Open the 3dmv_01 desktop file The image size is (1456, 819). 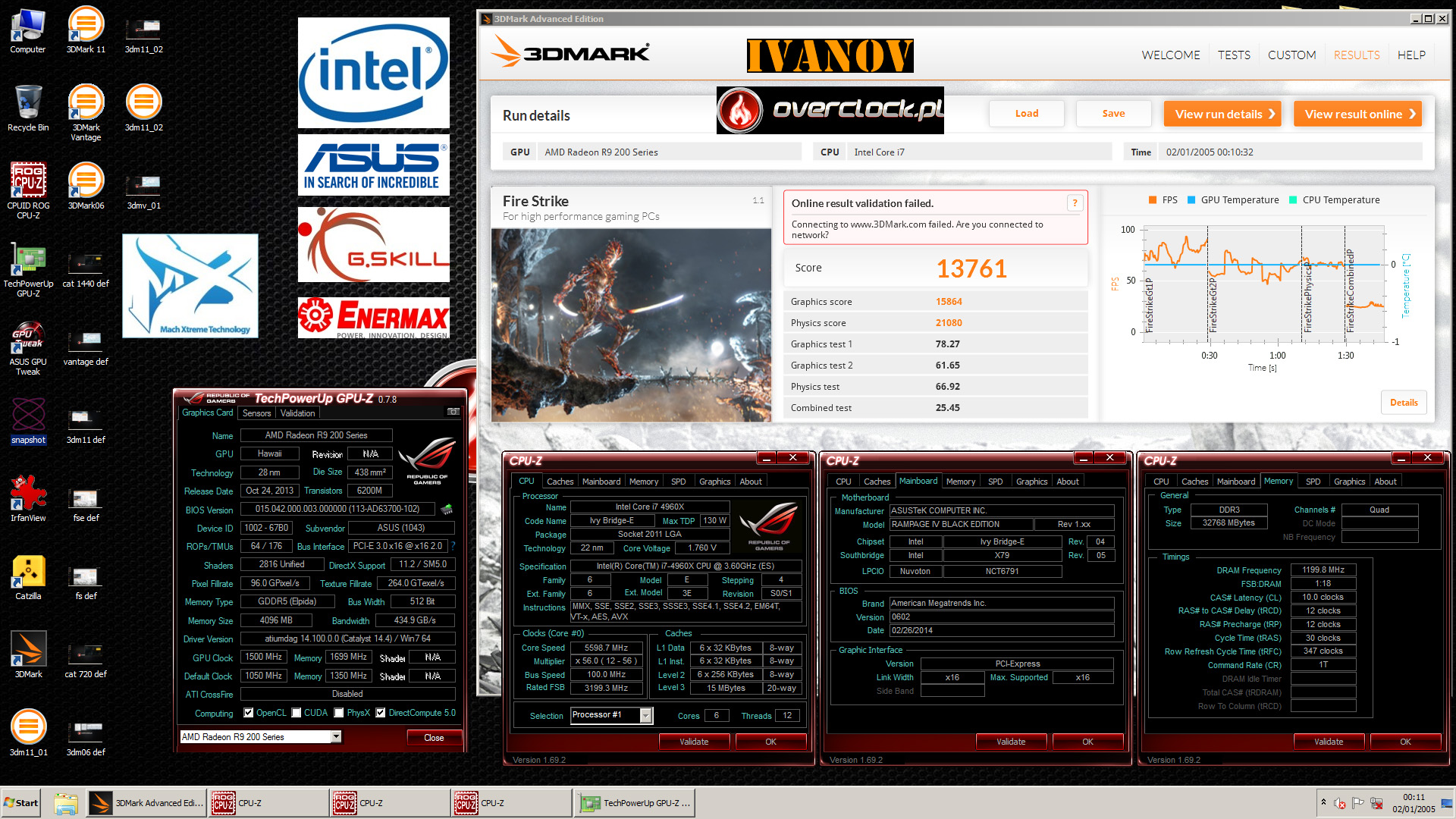pos(143,191)
